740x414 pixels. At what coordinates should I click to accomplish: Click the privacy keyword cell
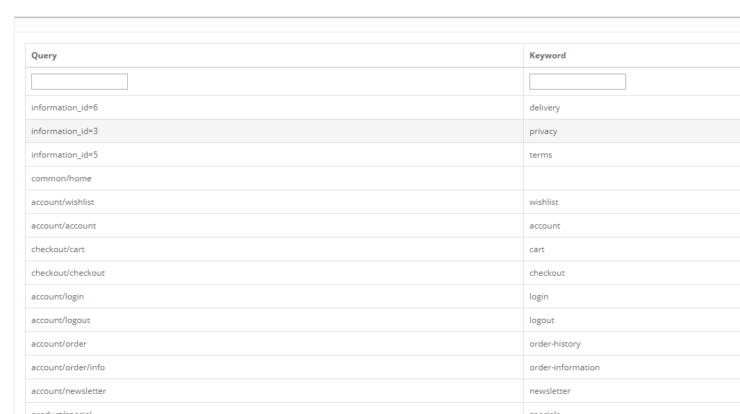coord(631,131)
